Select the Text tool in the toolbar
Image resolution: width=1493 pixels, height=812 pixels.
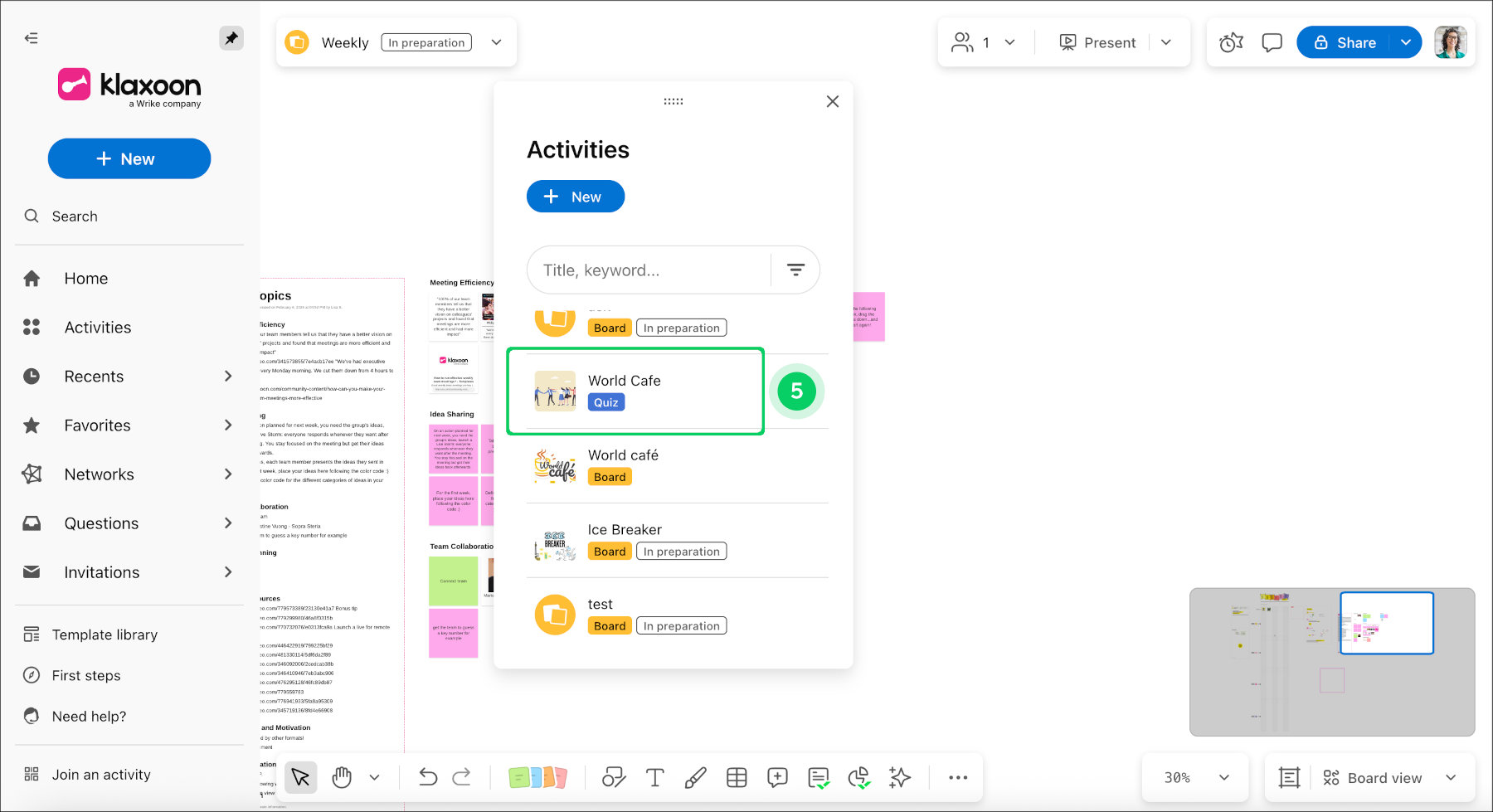tap(654, 777)
